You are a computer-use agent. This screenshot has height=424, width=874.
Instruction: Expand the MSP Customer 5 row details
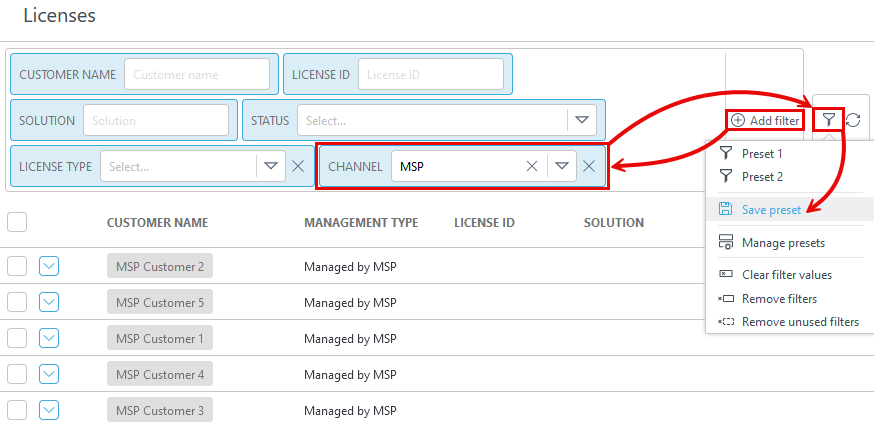pyautogui.click(x=49, y=303)
